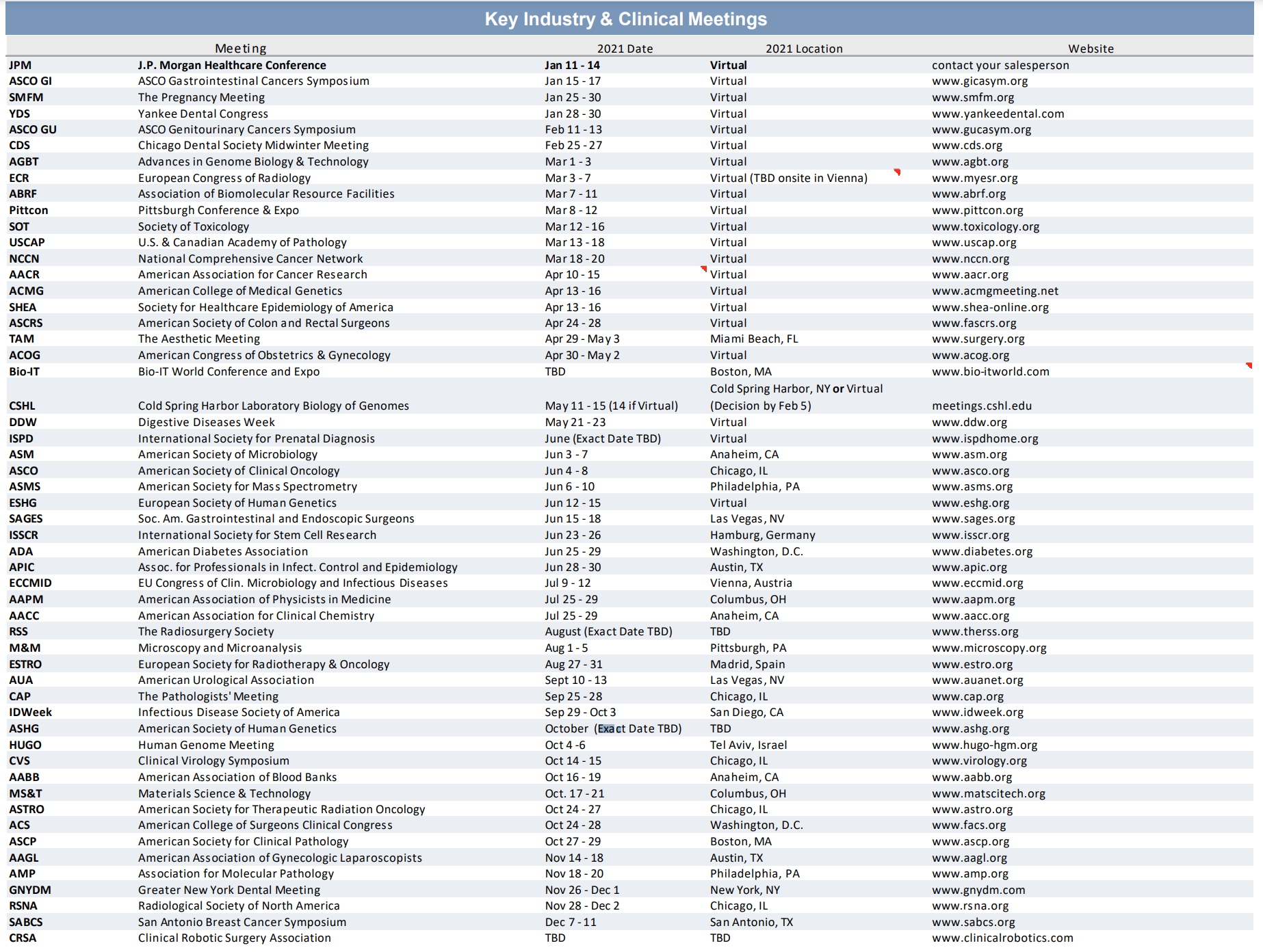Select the www.acmgmeeting.net cell
Viewport: 1263px width, 952px height.
point(995,291)
